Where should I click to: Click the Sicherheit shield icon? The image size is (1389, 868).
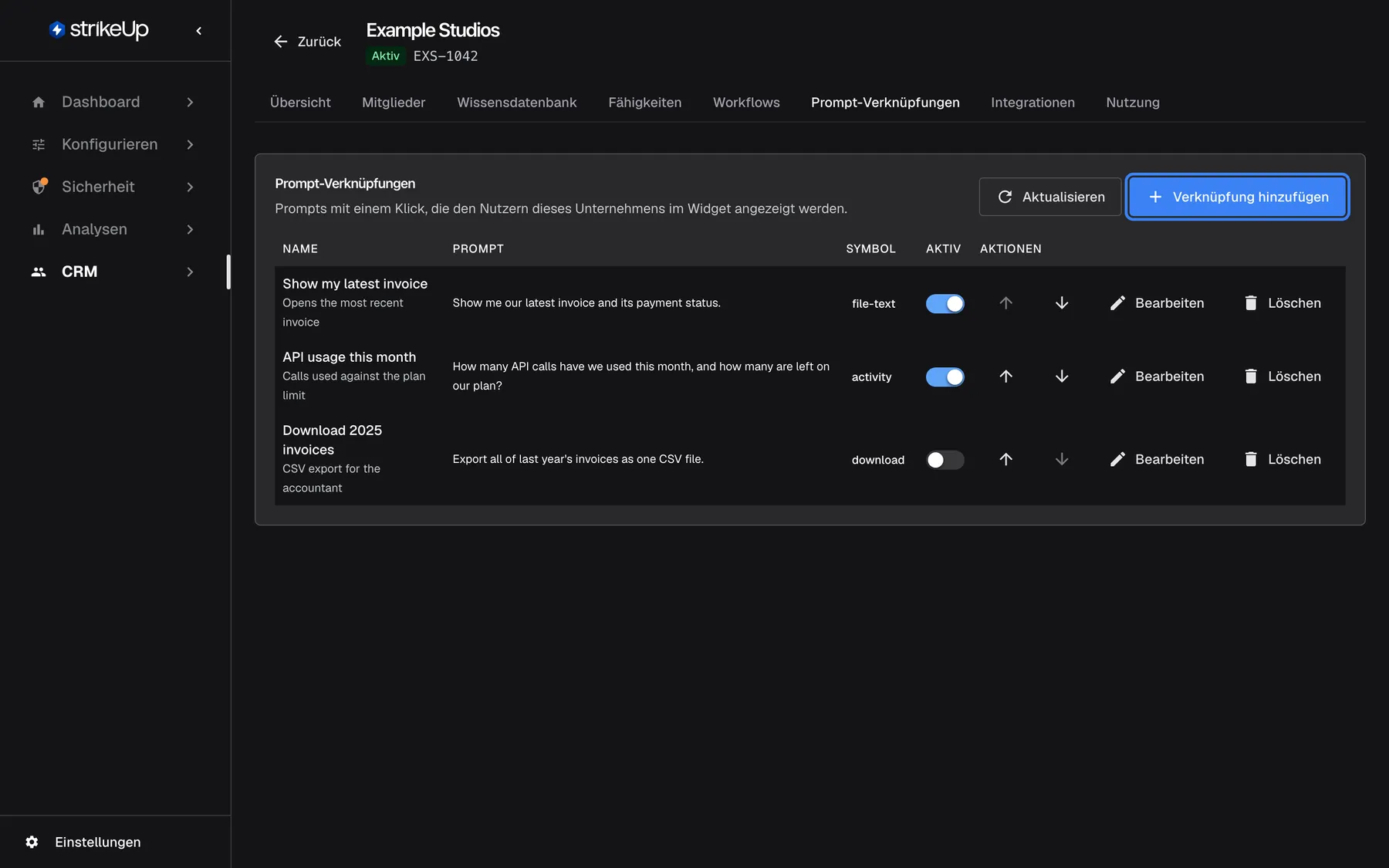[39, 187]
